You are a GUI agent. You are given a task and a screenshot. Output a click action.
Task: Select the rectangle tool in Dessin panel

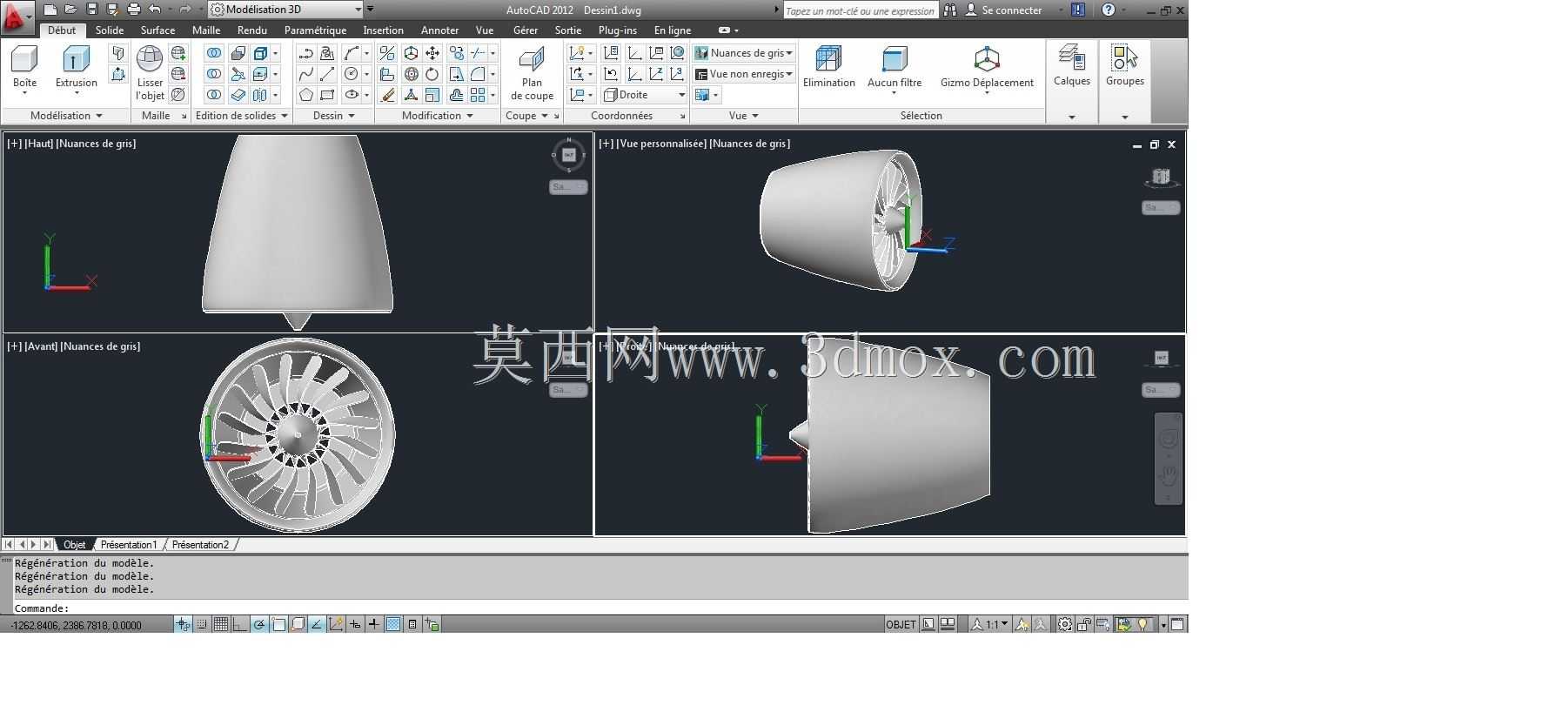pos(327,95)
